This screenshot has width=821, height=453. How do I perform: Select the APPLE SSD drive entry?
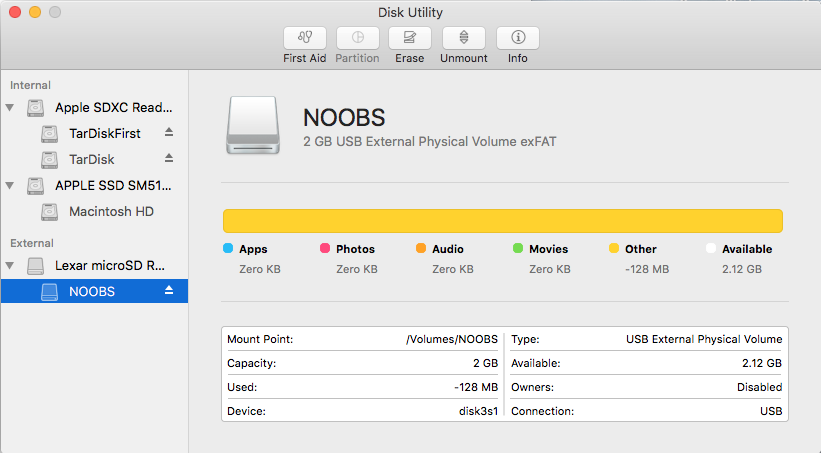coord(113,186)
